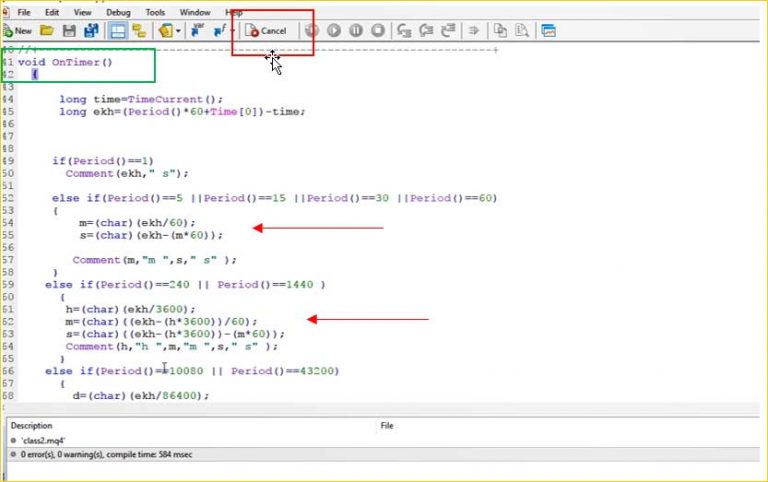Open the File menu

[24, 12]
